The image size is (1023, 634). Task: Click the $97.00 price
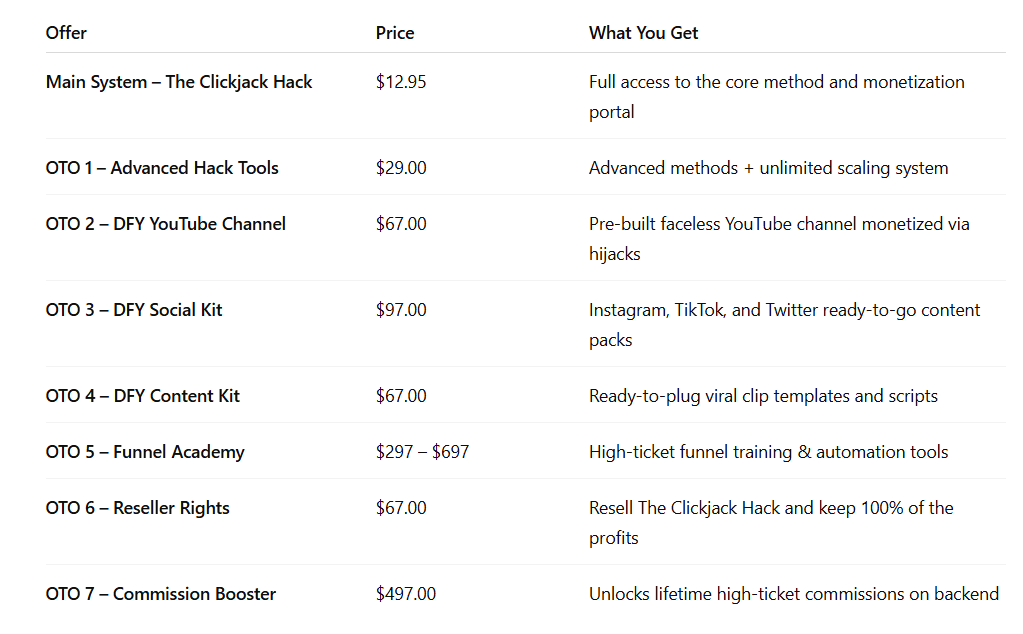click(401, 310)
